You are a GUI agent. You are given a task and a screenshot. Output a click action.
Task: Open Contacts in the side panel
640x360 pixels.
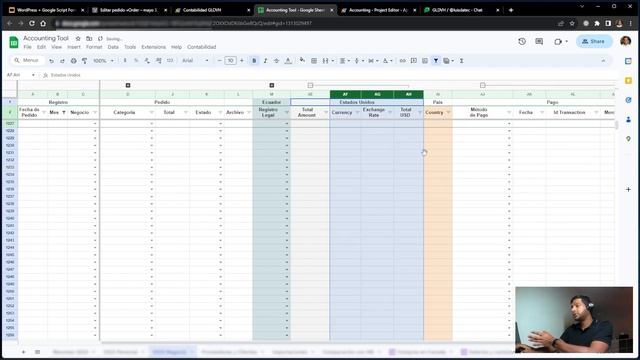tap(628, 120)
